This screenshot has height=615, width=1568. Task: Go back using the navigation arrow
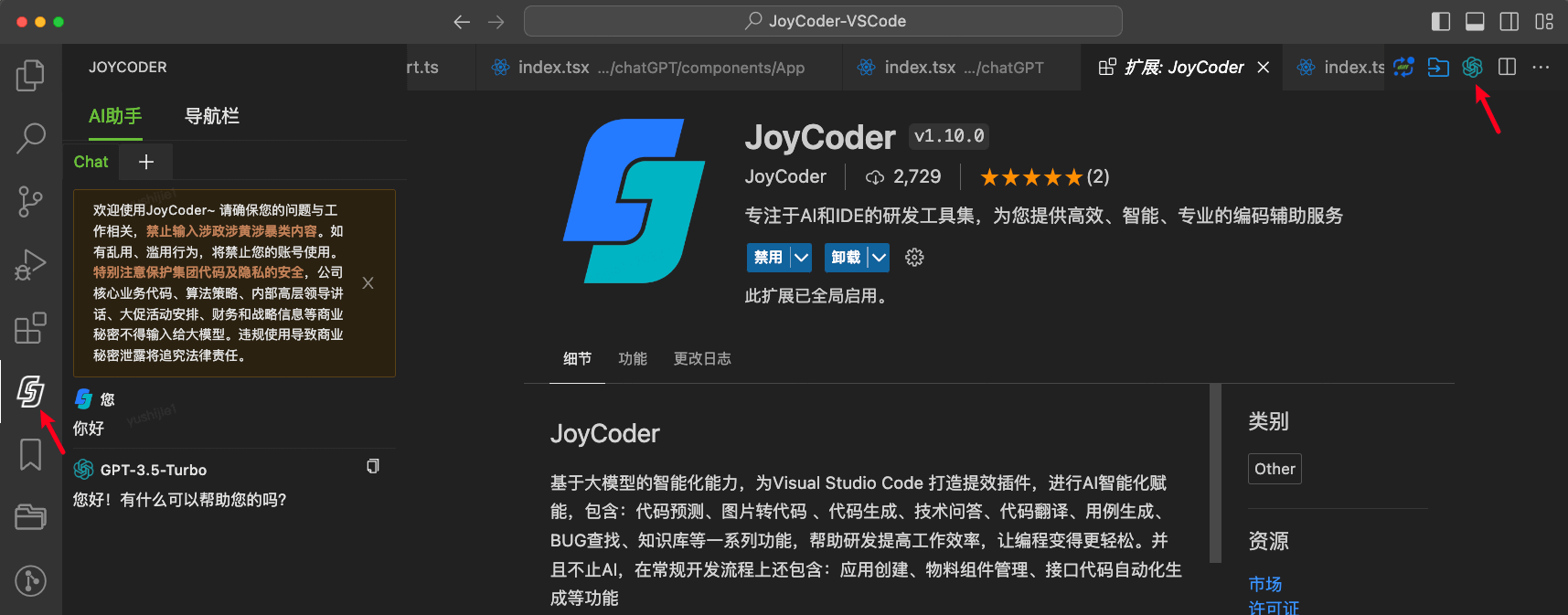point(462,22)
